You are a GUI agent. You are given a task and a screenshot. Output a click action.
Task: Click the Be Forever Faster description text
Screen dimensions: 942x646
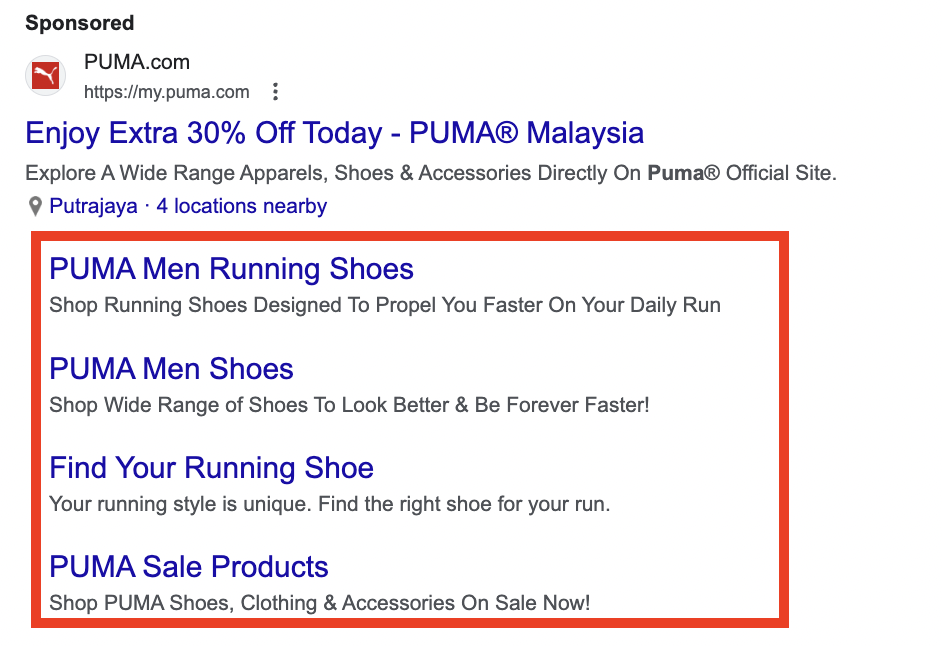pos(350,405)
